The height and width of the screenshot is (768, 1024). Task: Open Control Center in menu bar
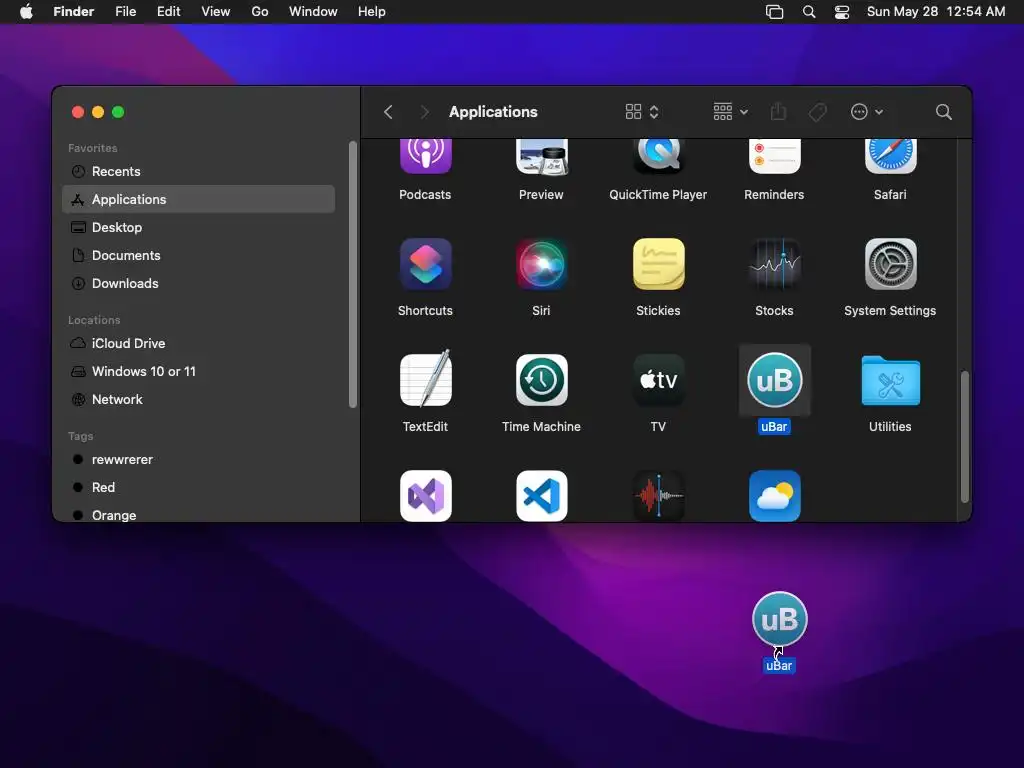(842, 12)
